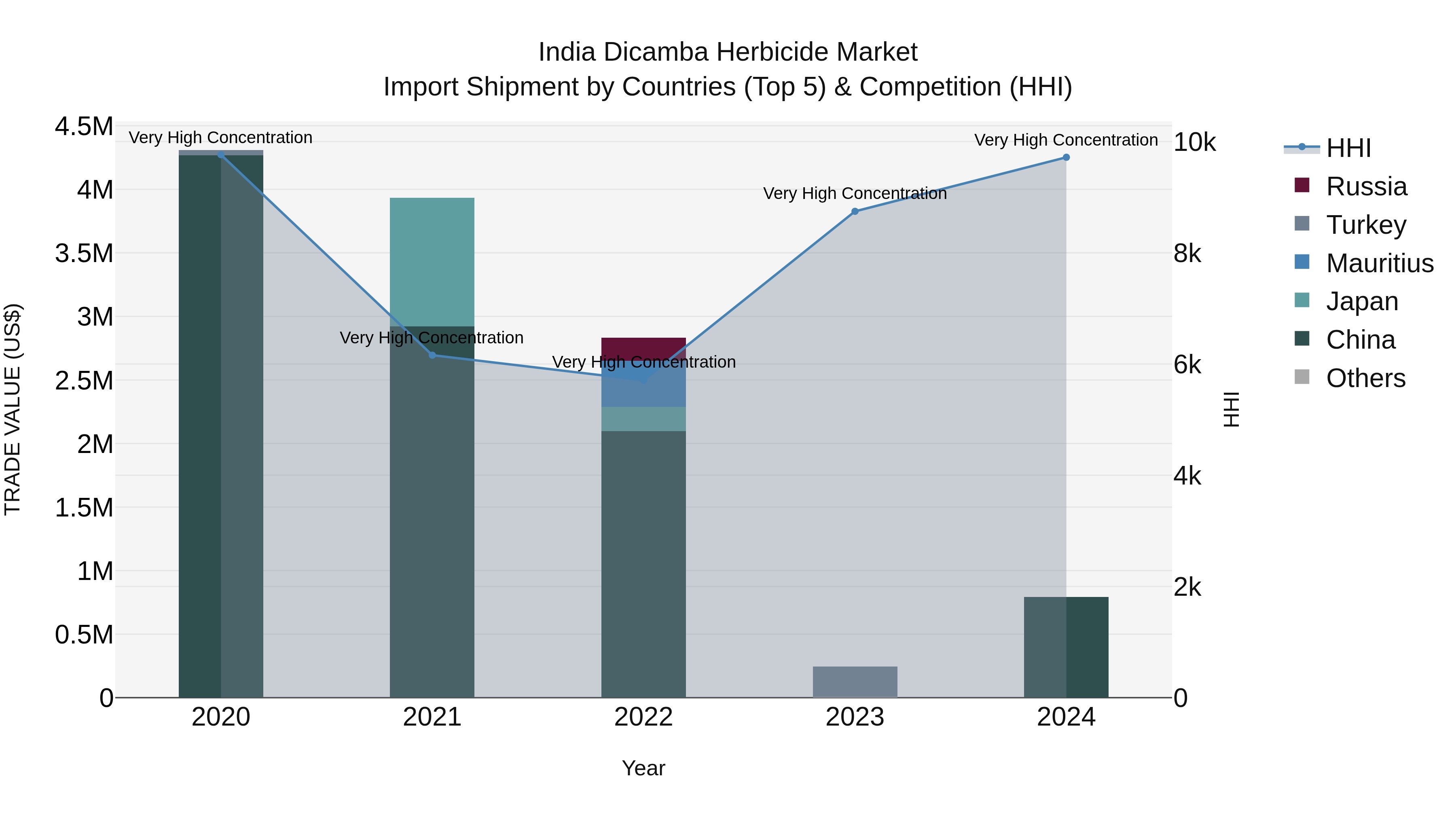Viewport: 1456px width, 819px height.
Task: Click the 4.5M y-axis tick label
Action: coord(84,127)
